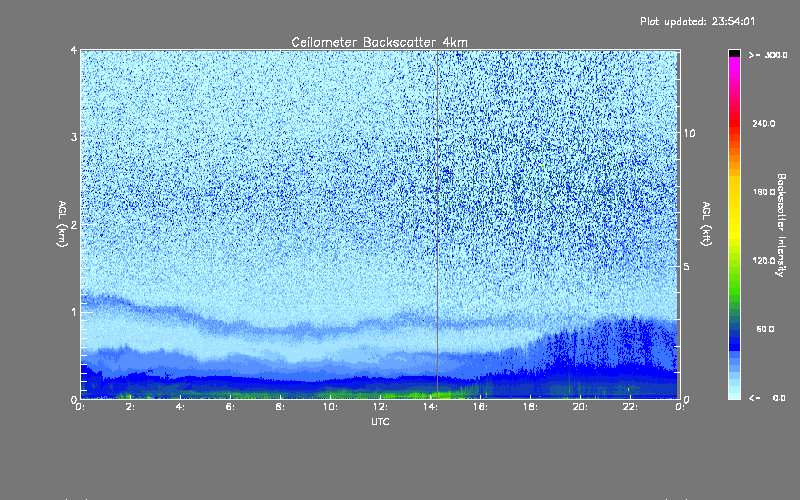This screenshot has width=800, height=500.
Task: Click the red section of the colorbar
Action: [x=734, y=120]
